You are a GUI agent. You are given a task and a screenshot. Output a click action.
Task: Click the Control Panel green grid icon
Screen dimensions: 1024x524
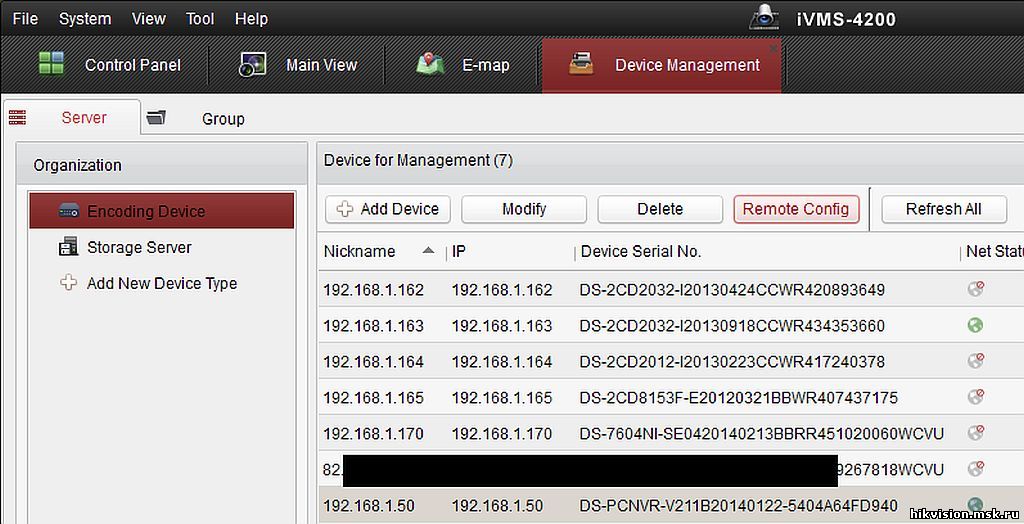52,63
